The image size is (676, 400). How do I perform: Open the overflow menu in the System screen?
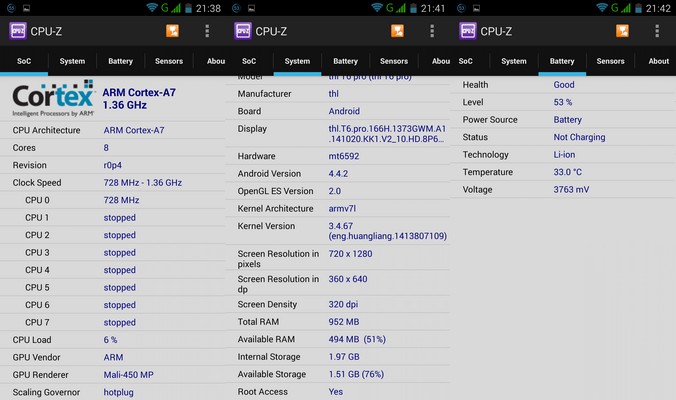[432, 31]
